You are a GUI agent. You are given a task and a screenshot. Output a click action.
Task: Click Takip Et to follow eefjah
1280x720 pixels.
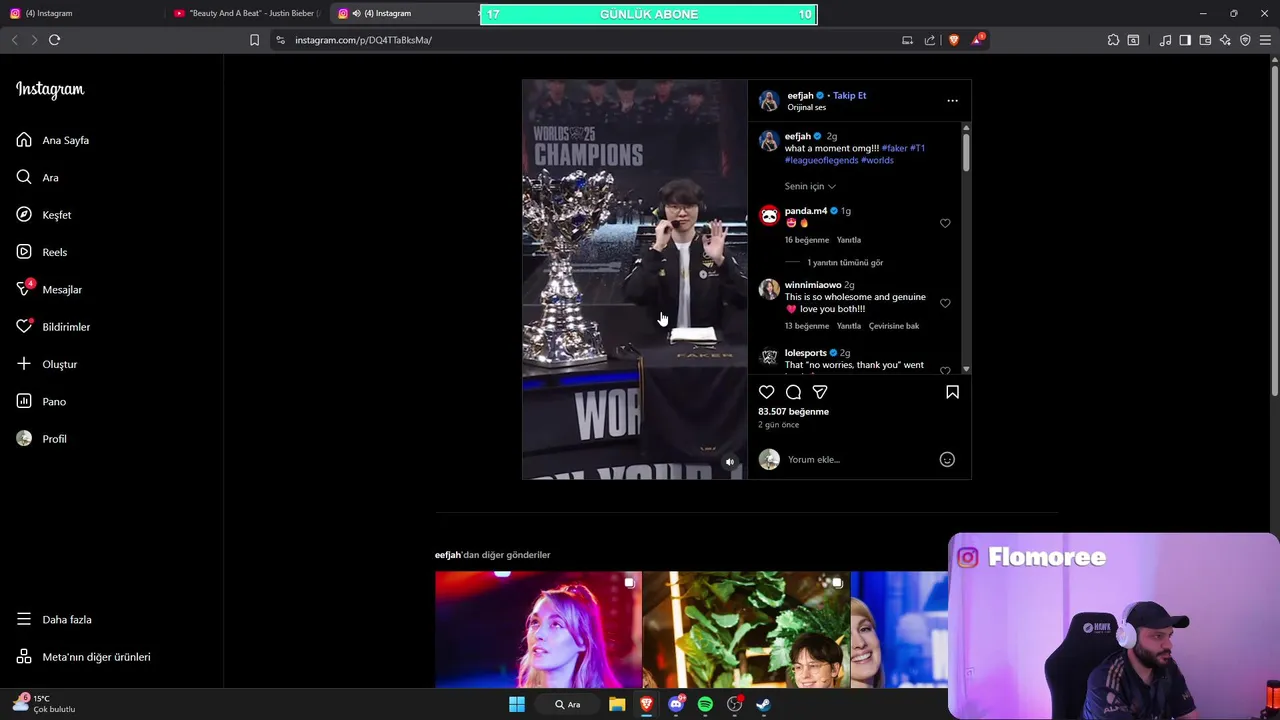click(850, 95)
